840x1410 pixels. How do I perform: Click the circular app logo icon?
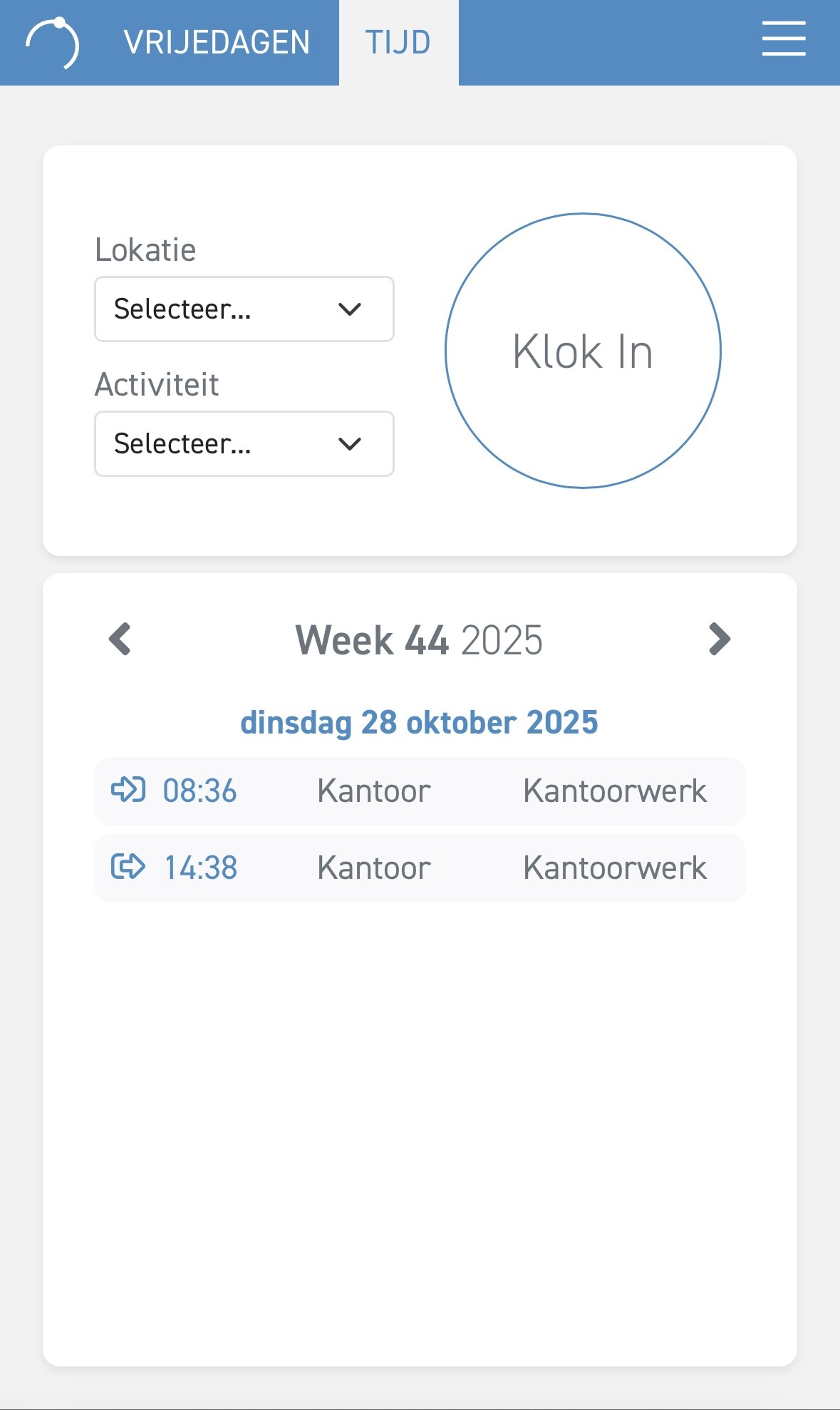click(x=53, y=43)
